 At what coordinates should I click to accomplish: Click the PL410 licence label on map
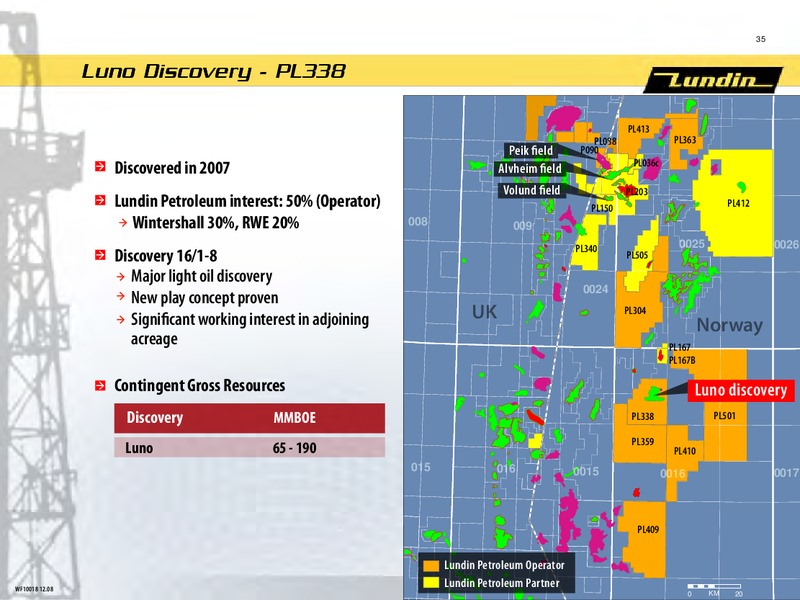(685, 451)
